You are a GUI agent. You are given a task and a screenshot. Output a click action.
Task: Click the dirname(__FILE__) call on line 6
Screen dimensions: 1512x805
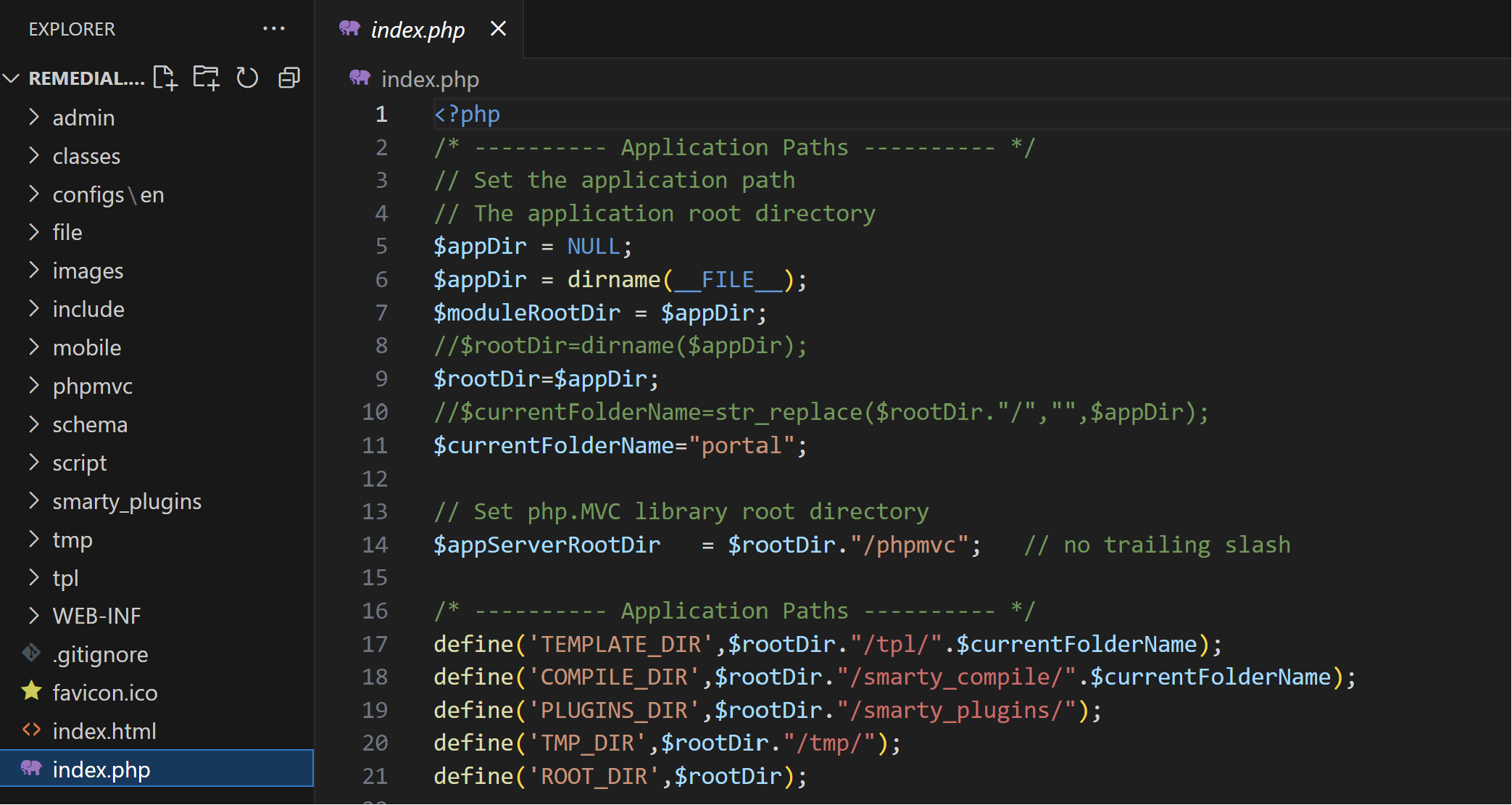click(681, 280)
